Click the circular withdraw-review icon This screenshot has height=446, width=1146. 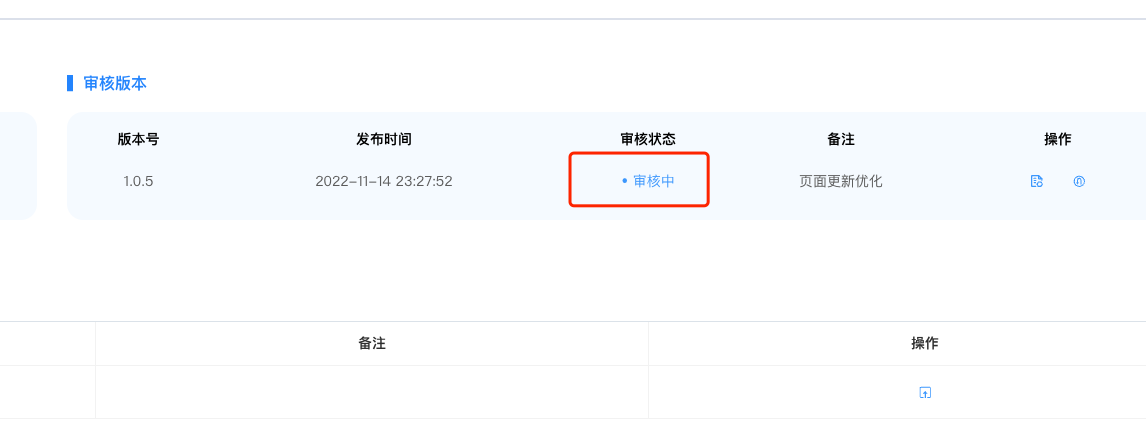tap(1079, 181)
